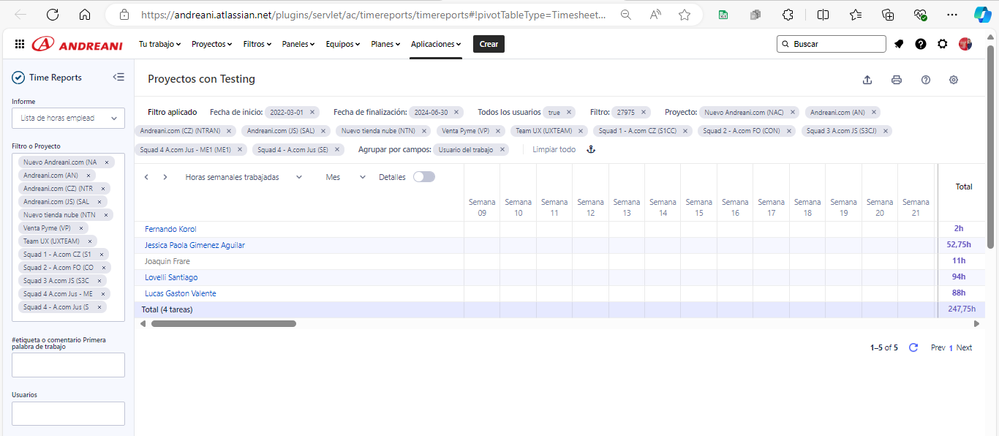
Task: Open Lucas Gaston Valente user link
Action: tap(180, 293)
